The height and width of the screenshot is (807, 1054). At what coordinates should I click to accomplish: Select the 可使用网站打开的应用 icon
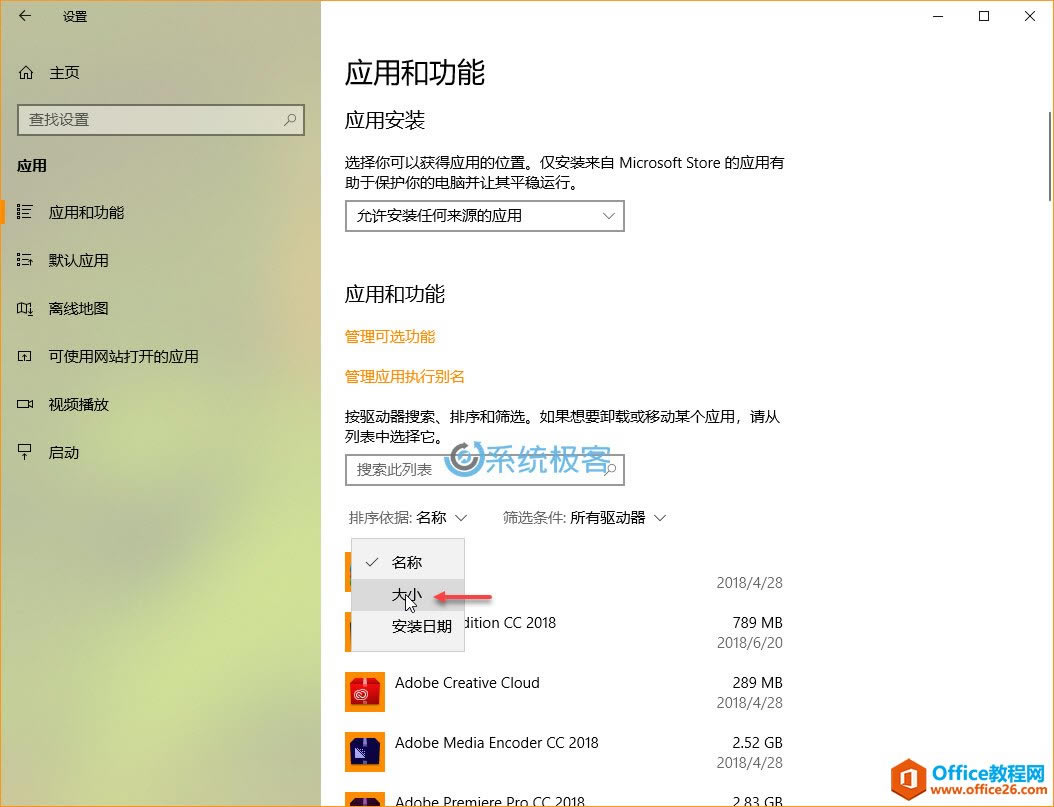(25, 356)
